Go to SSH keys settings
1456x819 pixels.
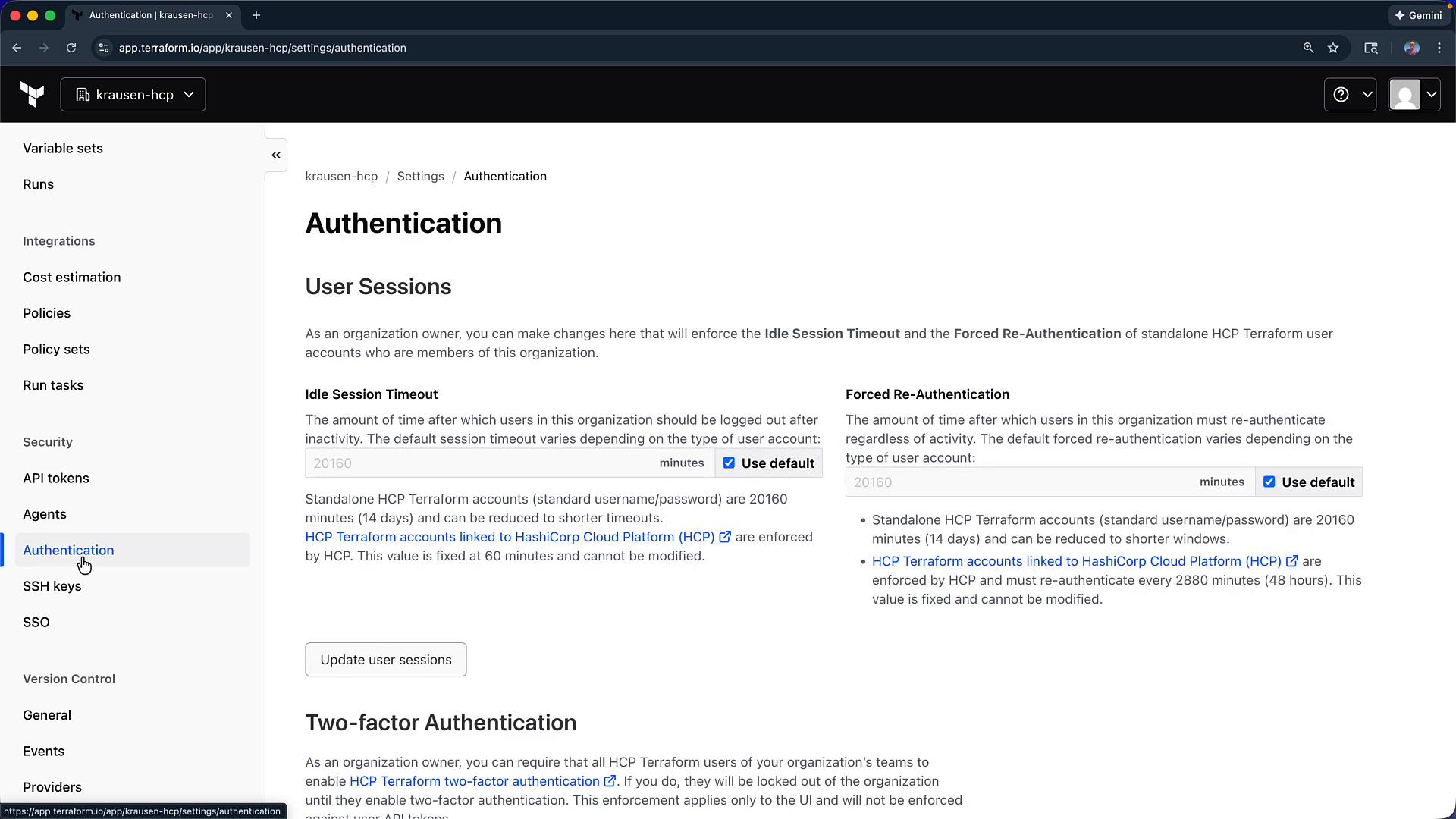pyautogui.click(x=52, y=586)
